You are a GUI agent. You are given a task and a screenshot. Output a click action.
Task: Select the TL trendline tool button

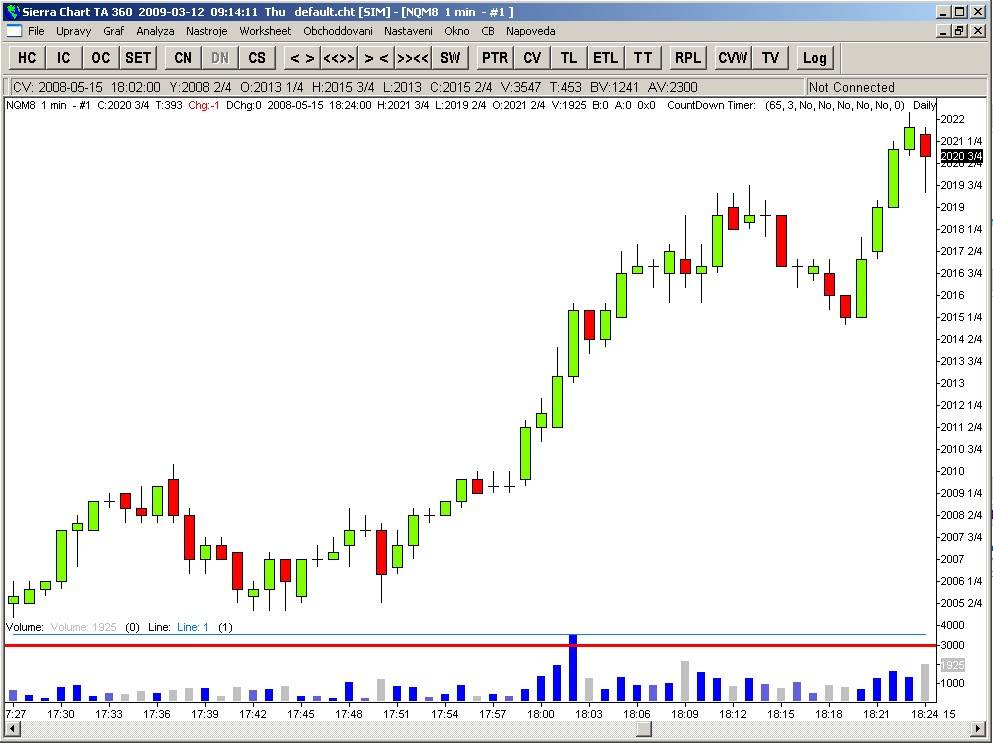[569, 58]
